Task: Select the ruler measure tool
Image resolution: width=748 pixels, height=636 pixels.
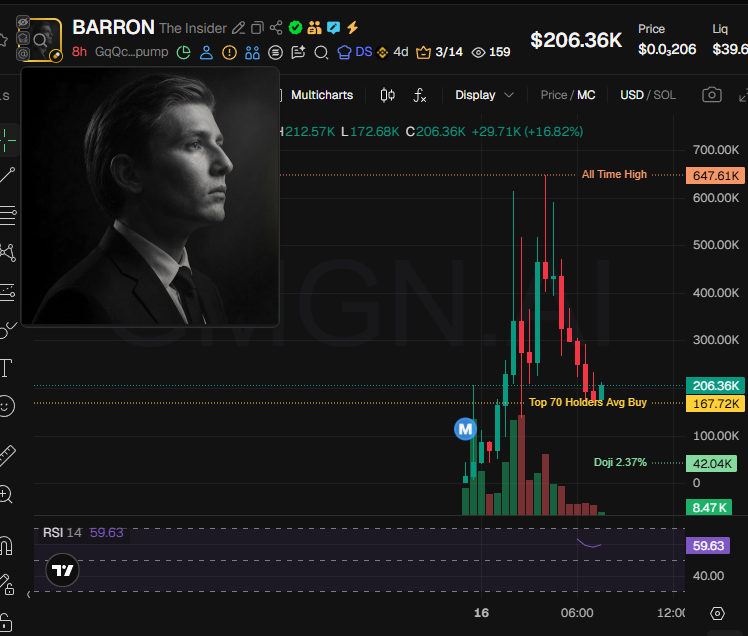Action: (x=7, y=456)
